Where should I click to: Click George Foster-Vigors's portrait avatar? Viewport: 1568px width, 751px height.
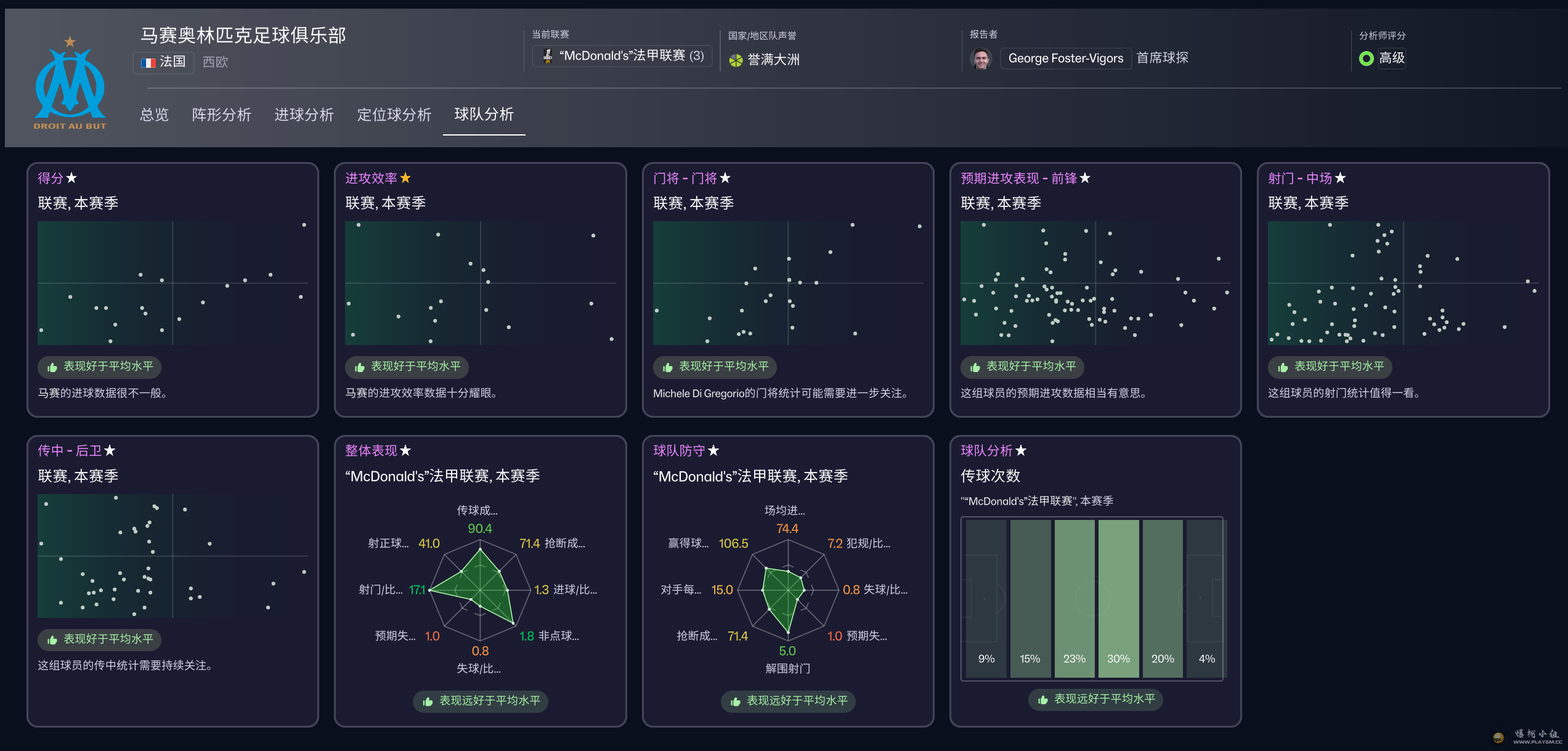coord(981,59)
